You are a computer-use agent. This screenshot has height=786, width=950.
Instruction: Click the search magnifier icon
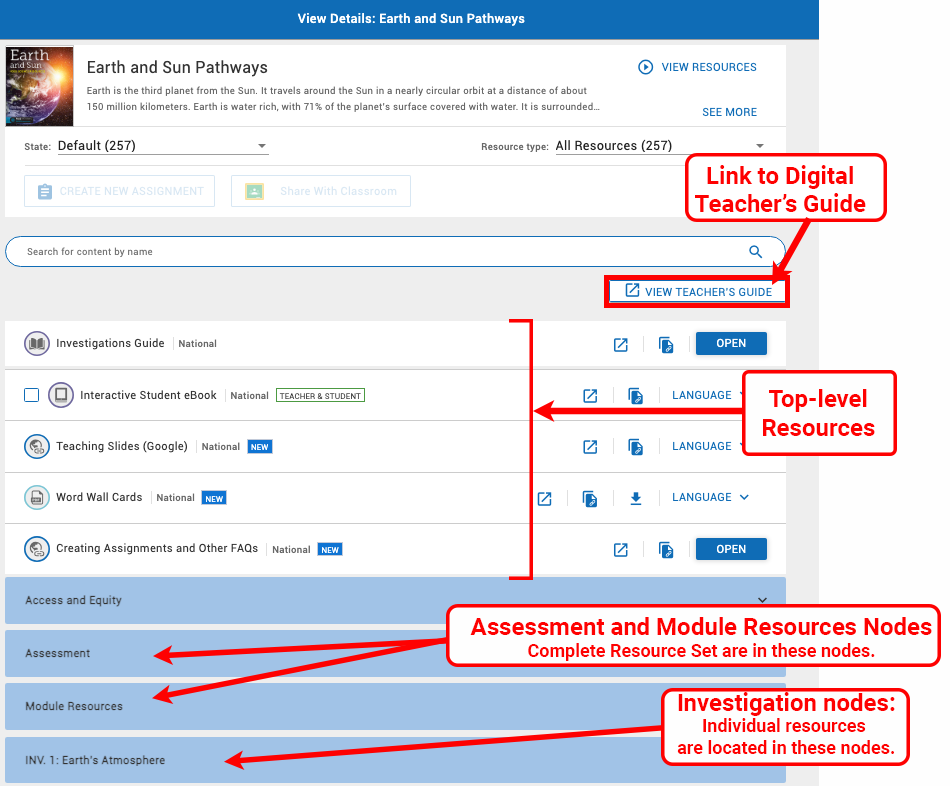point(756,252)
